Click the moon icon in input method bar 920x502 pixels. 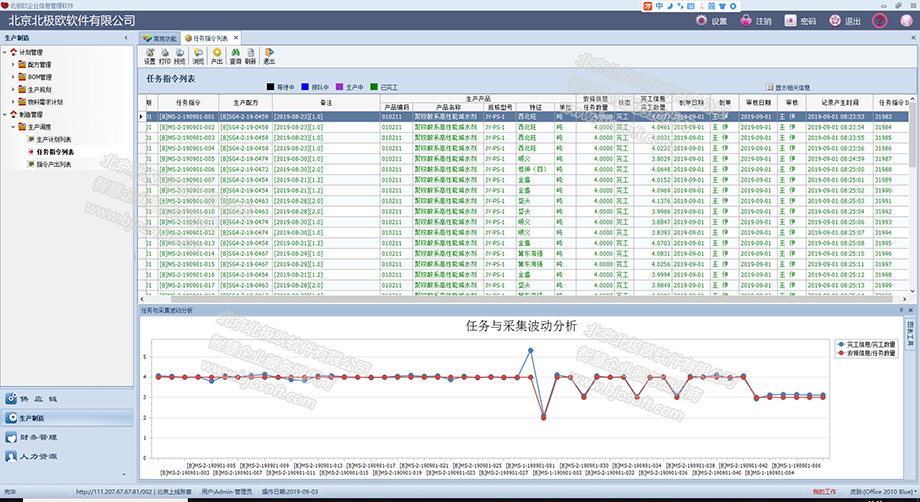pos(669,6)
